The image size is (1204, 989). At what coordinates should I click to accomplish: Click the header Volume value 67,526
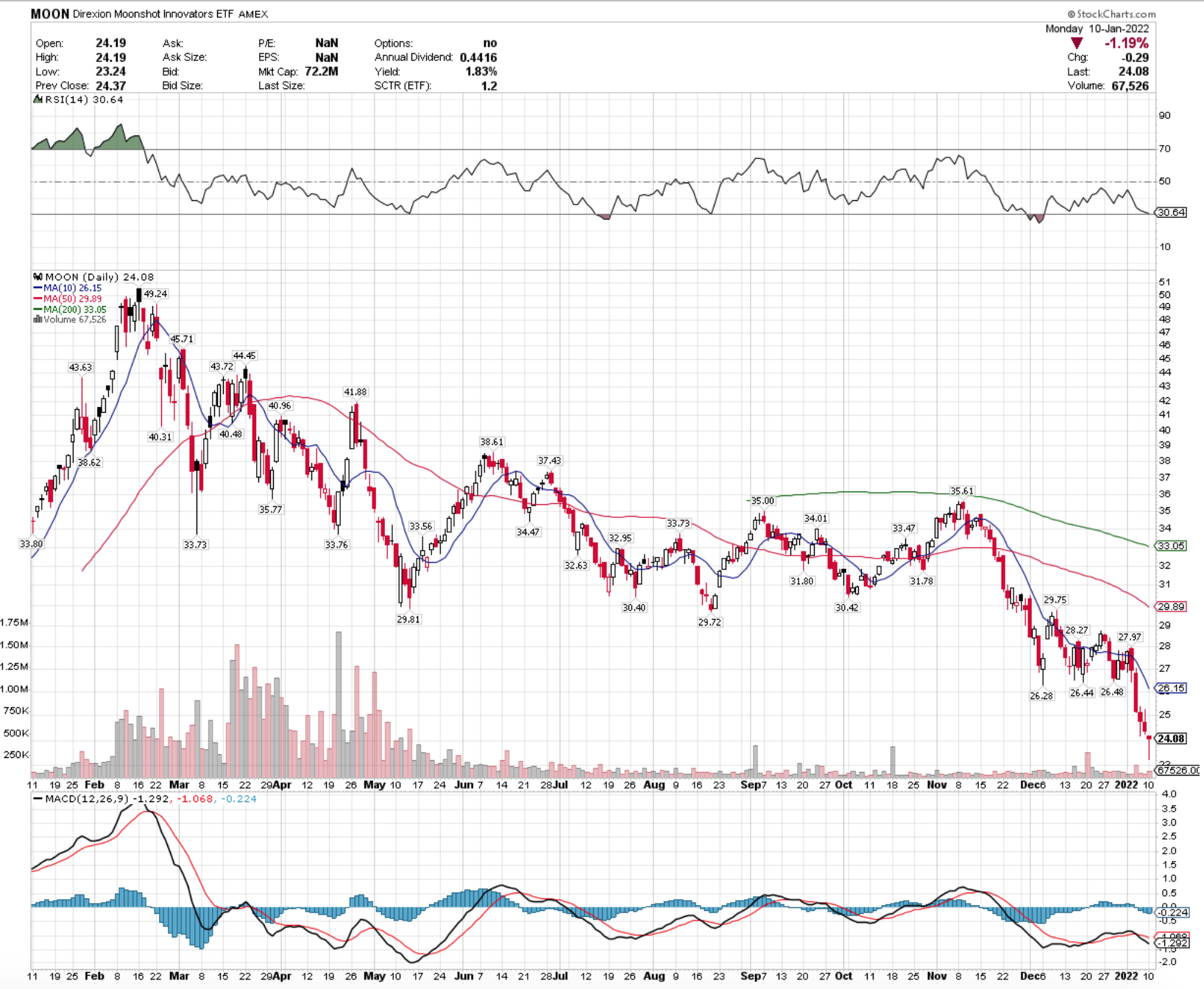[1130, 85]
